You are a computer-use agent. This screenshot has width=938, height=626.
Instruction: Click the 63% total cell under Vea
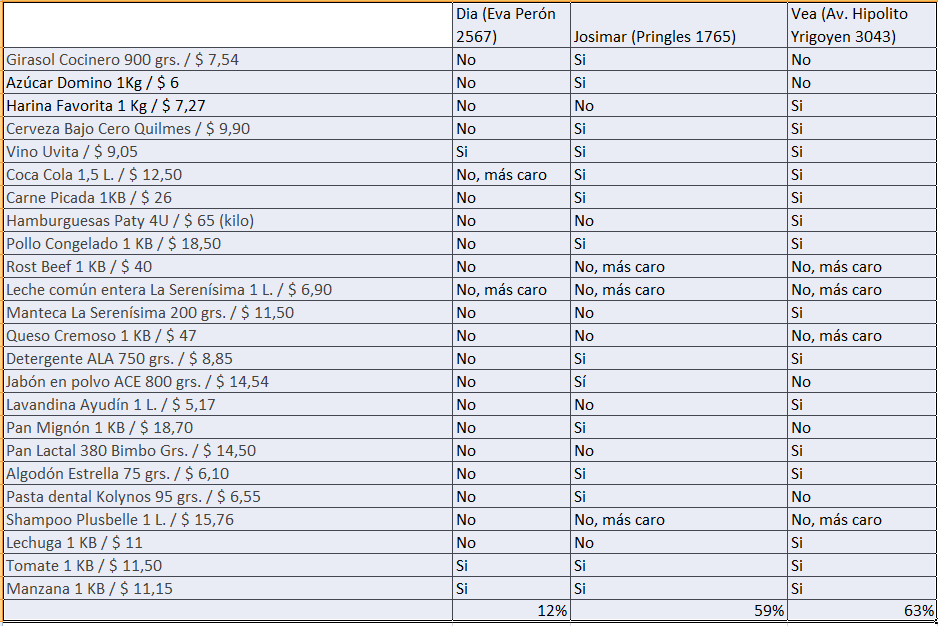coord(861,610)
